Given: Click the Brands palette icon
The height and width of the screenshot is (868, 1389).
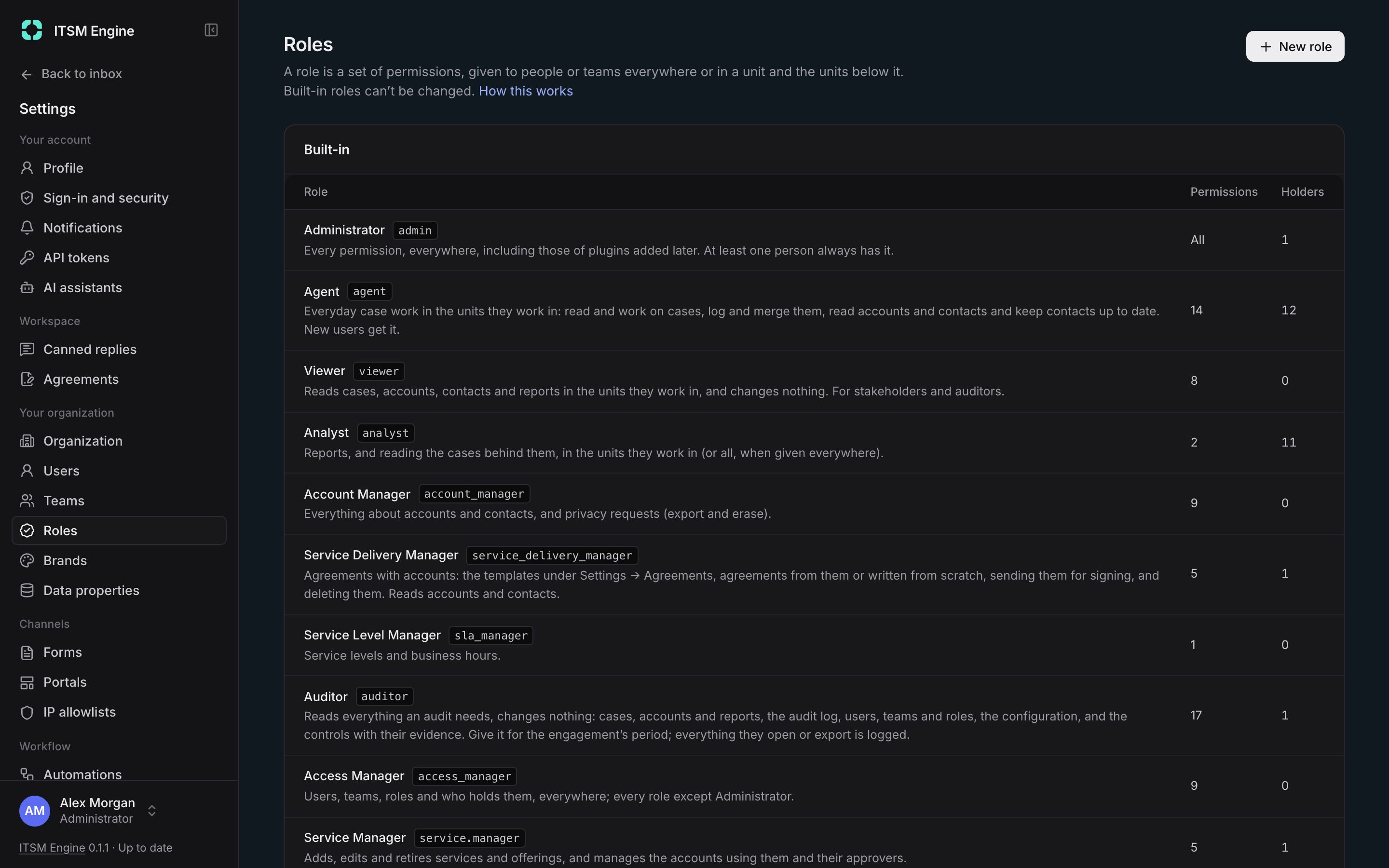Looking at the screenshot, I should click(x=27, y=560).
